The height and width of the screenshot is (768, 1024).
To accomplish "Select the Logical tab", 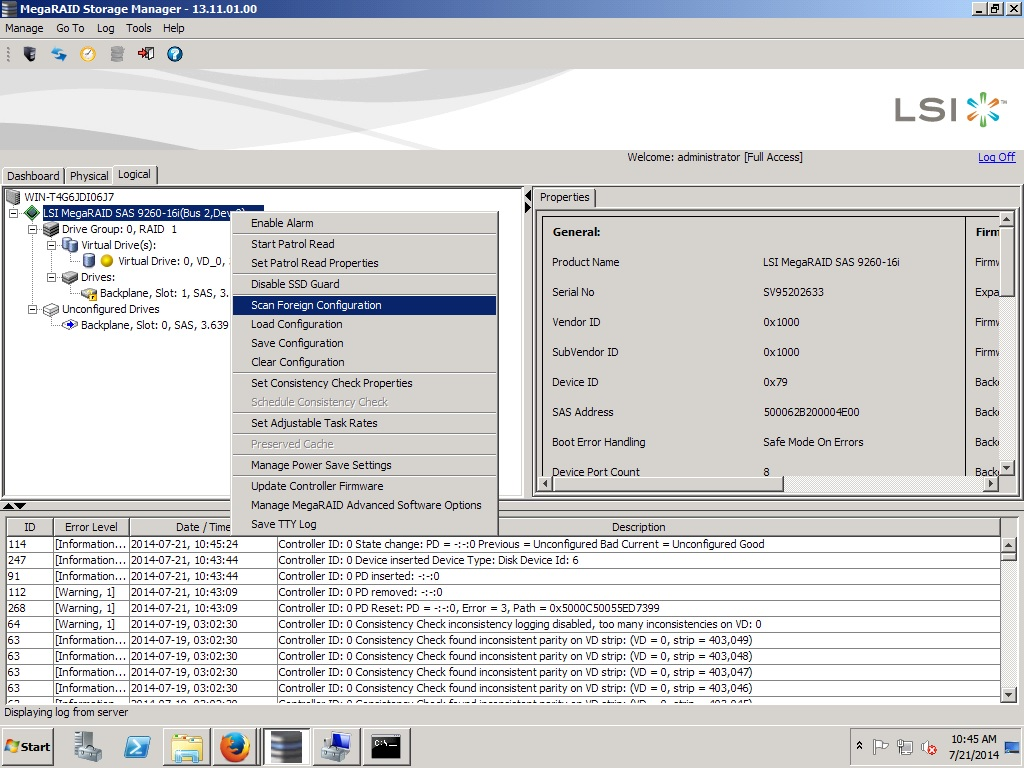I will point(135,174).
